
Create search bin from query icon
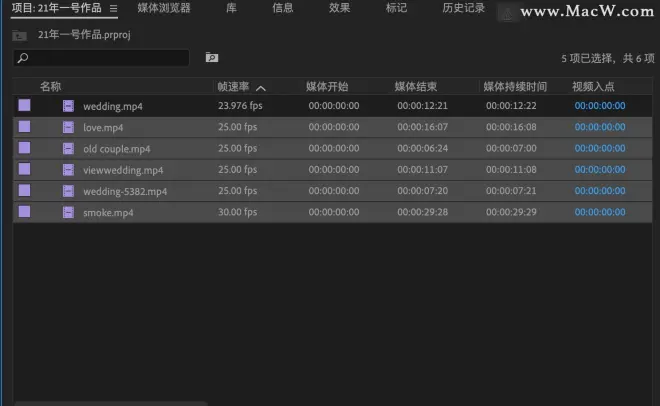pos(212,57)
